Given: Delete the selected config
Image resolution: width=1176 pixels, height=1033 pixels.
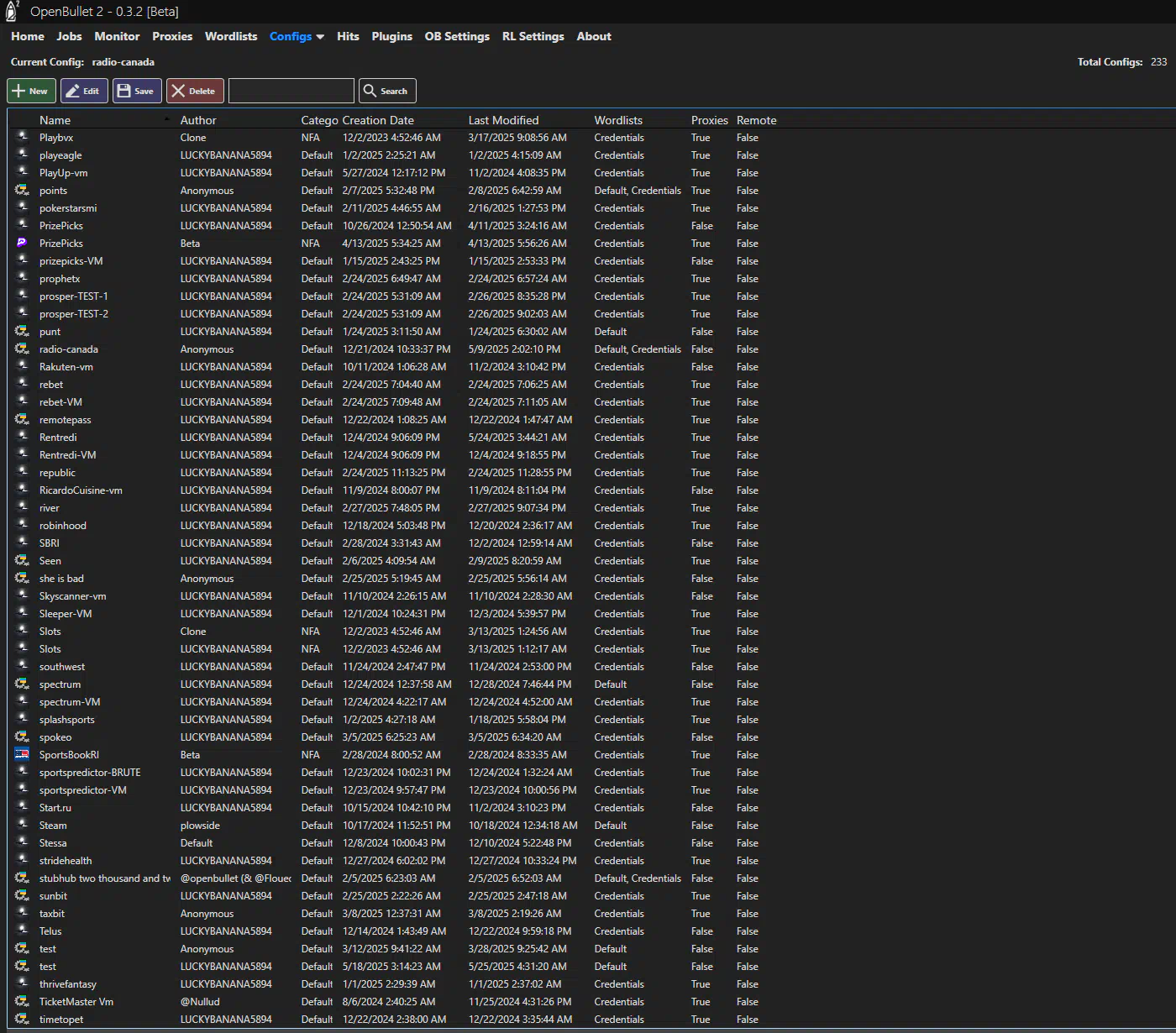Looking at the screenshot, I should pos(193,91).
